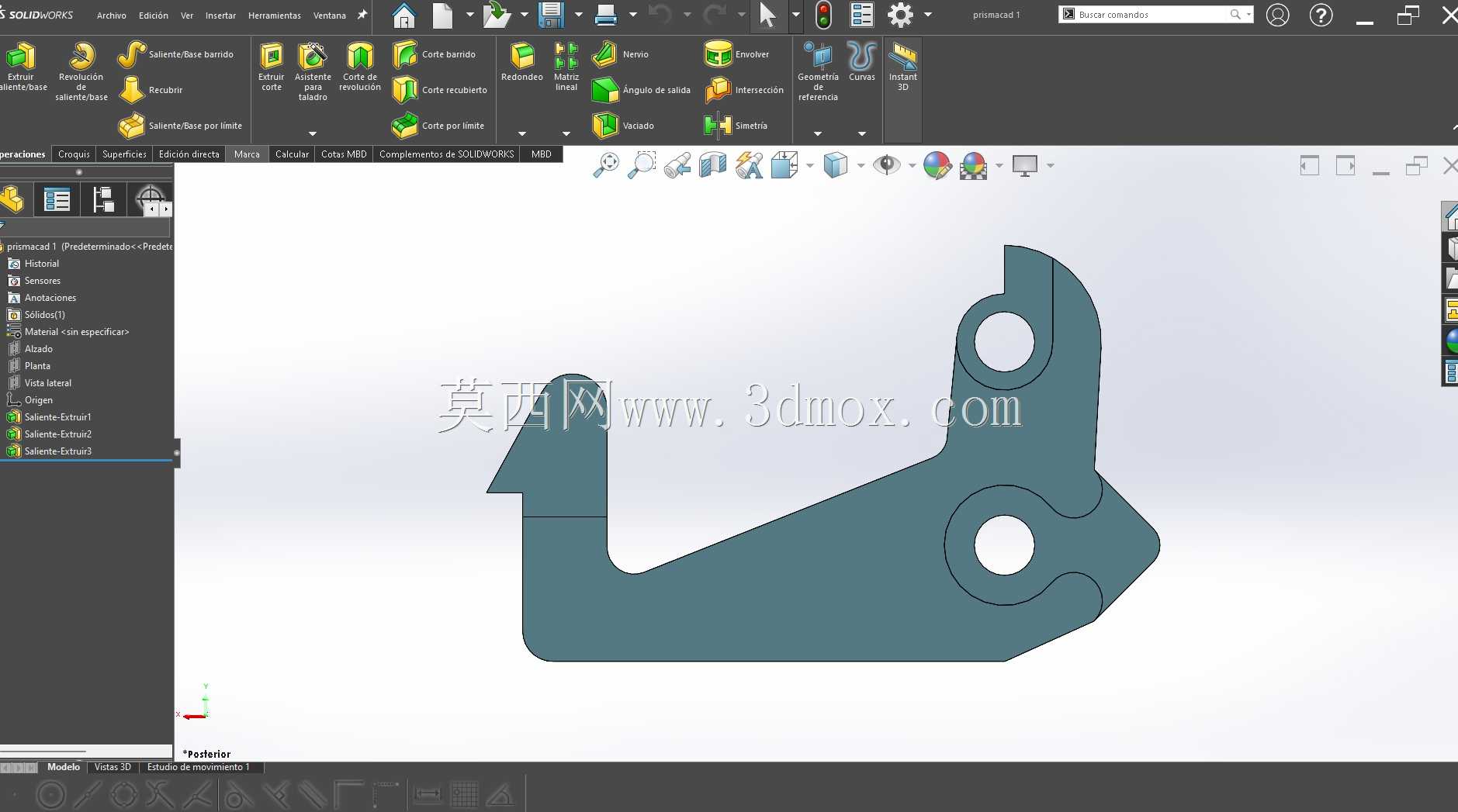Activate Saliente/Base barrido command
This screenshot has height=812, width=1458.
tap(176, 54)
